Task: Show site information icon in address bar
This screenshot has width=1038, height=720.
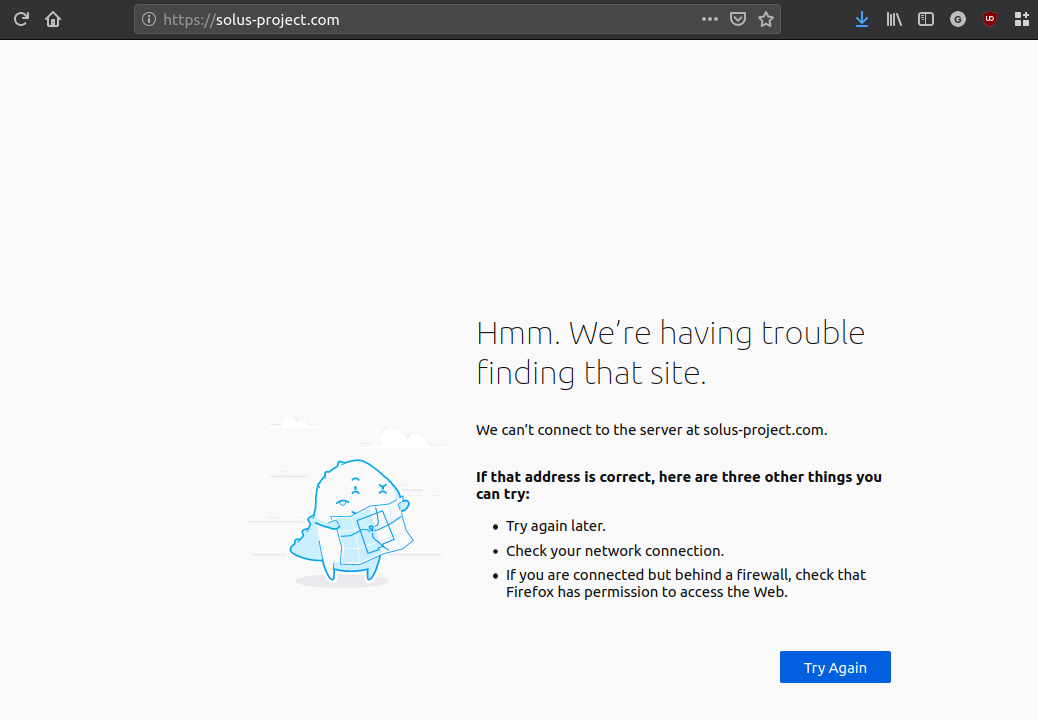Action: click(x=149, y=19)
